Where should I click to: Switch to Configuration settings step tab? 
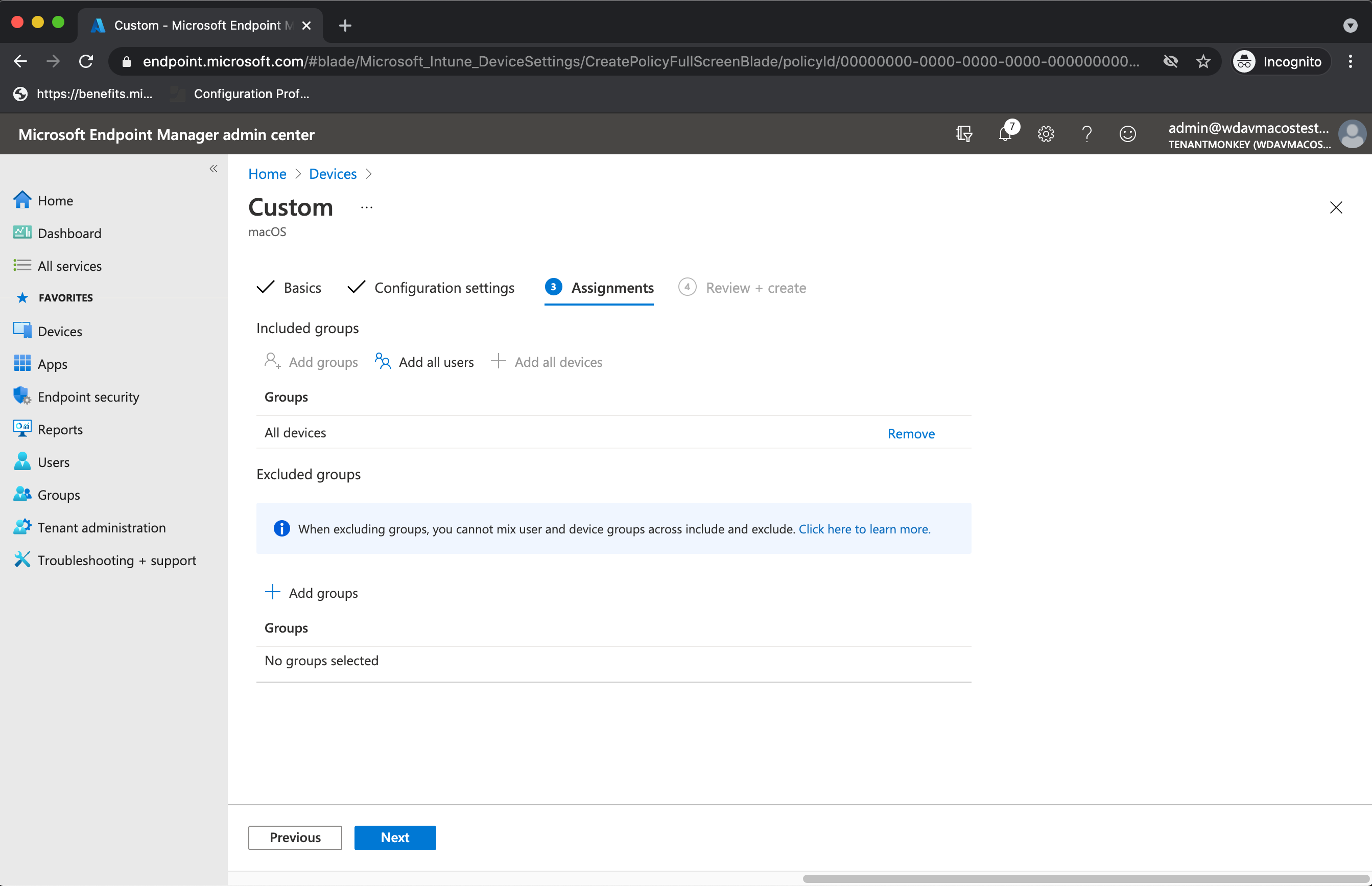[431, 287]
